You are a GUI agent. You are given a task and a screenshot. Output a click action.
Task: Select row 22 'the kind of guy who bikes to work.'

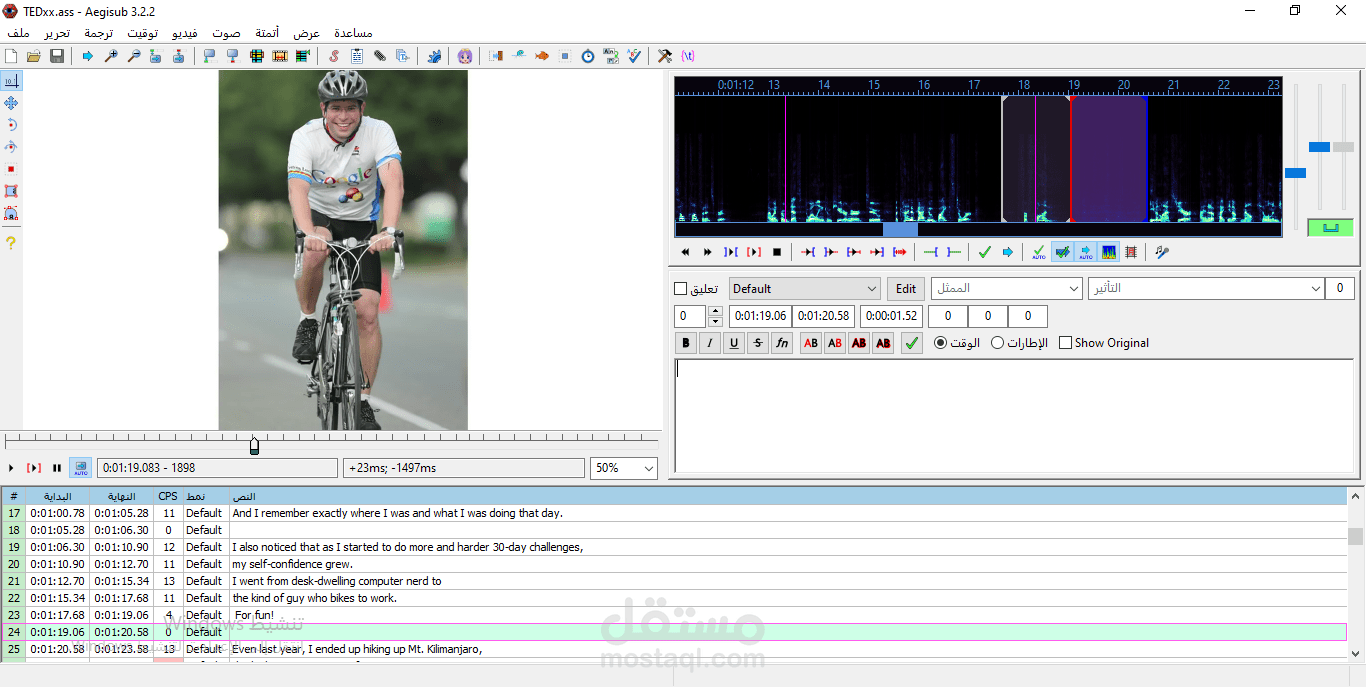pyautogui.click(x=674, y=598)
